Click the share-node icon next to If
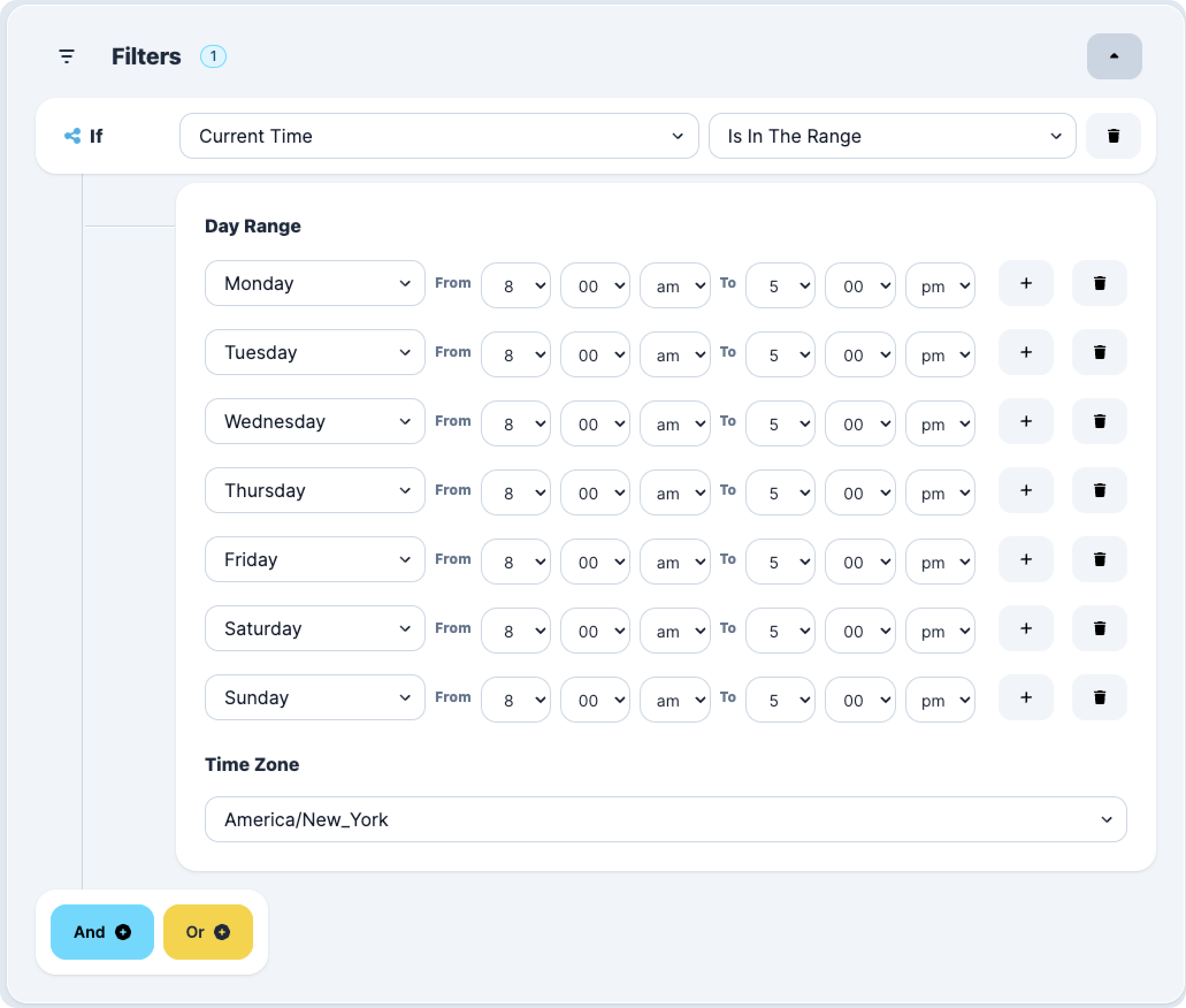Screen dimensions: 1186x1008 72,136
